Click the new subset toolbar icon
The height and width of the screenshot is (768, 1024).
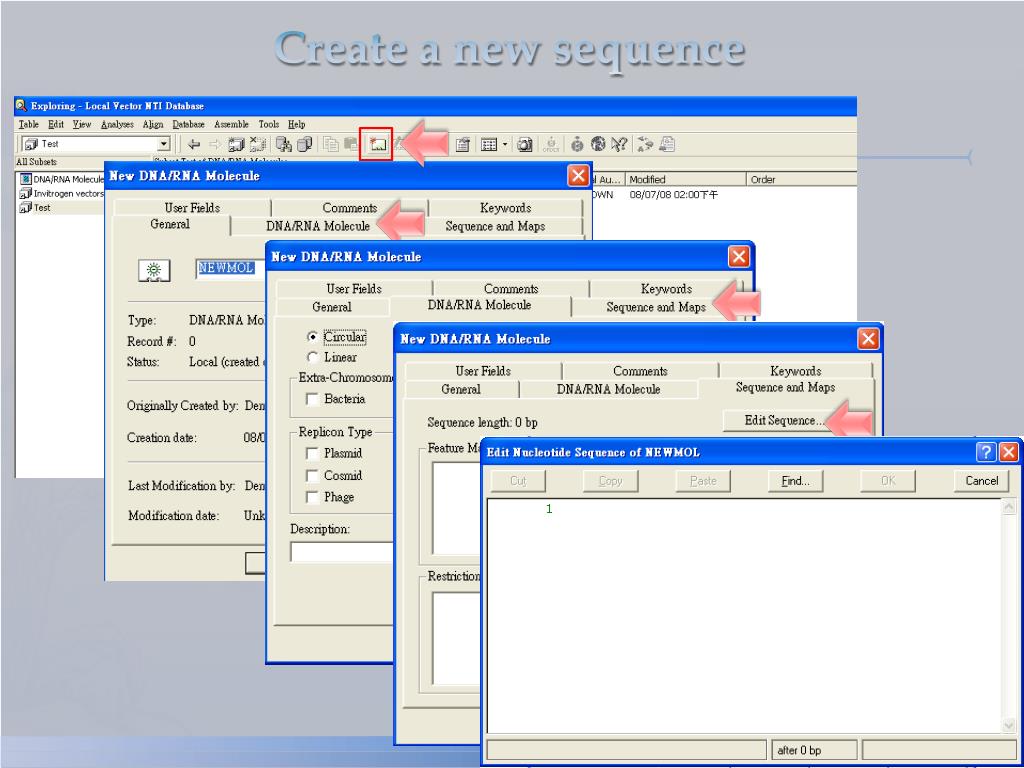click(236, 144)
